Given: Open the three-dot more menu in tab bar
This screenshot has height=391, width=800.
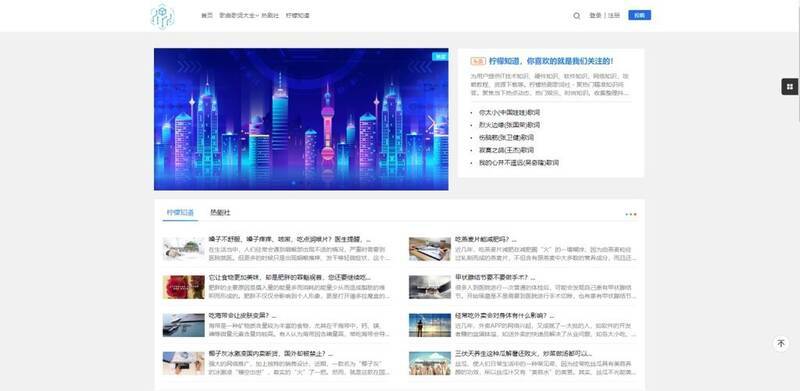Looking at the screenshot, I should click(631, 214).
